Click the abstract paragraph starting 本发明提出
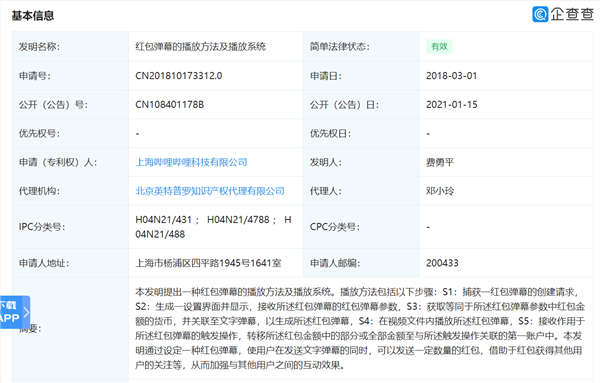This screenshot has width=600, height=383. 360,328
